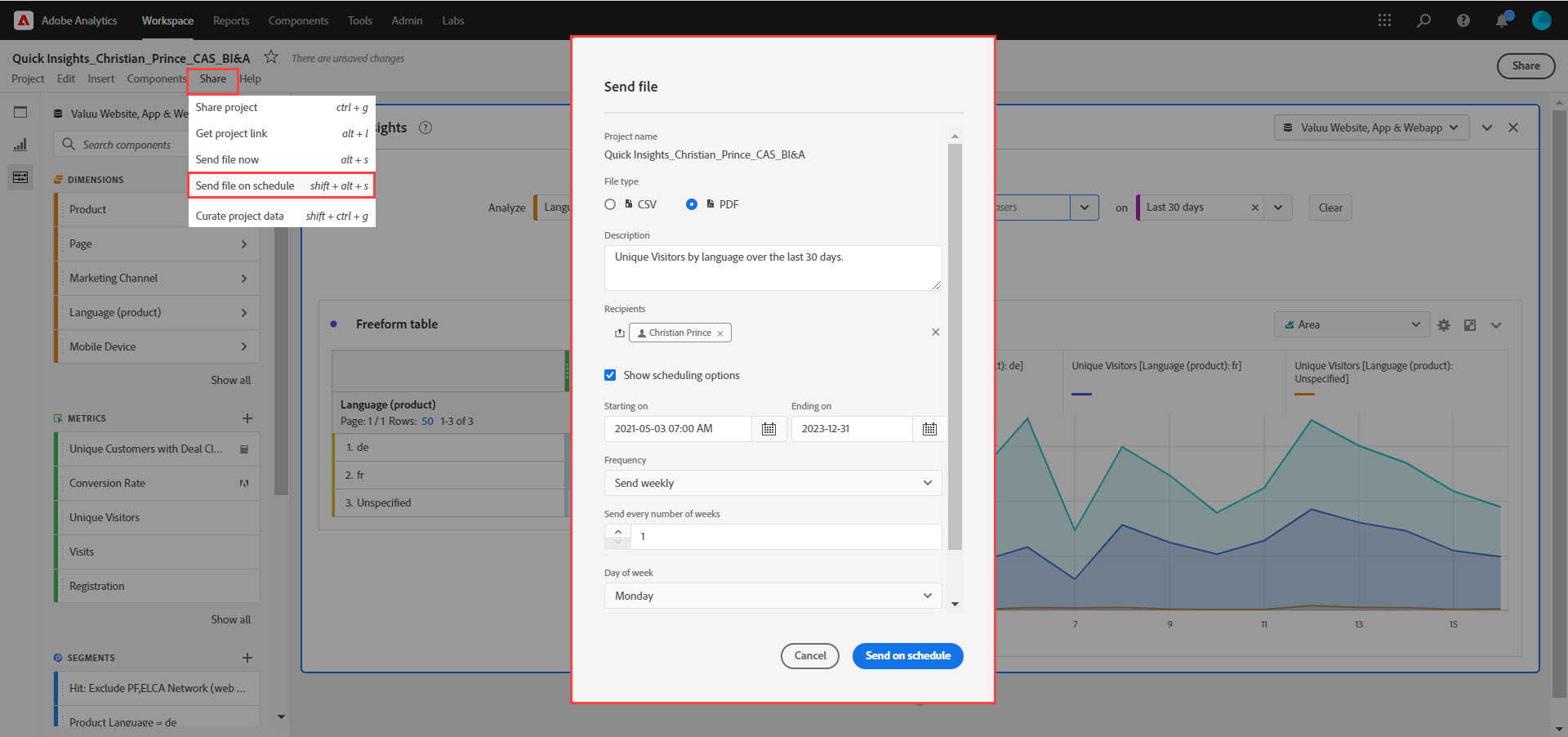
Task: Choose Share project menu entry
Action: pos(282,107)
